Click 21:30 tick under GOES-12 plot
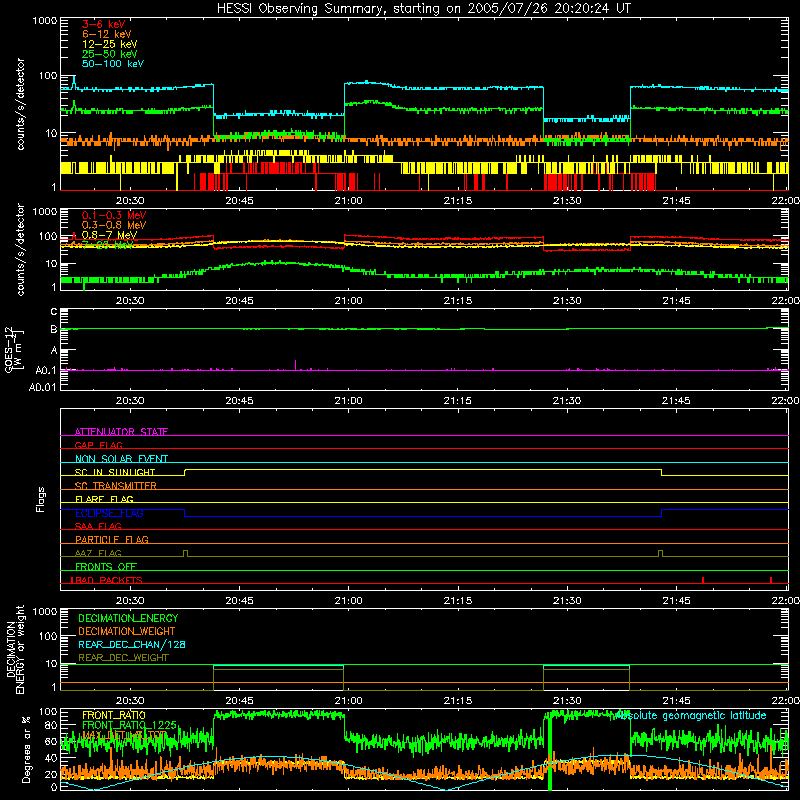Screen dimensions: 800x800 pyautogui.click(x=567, y=401)
